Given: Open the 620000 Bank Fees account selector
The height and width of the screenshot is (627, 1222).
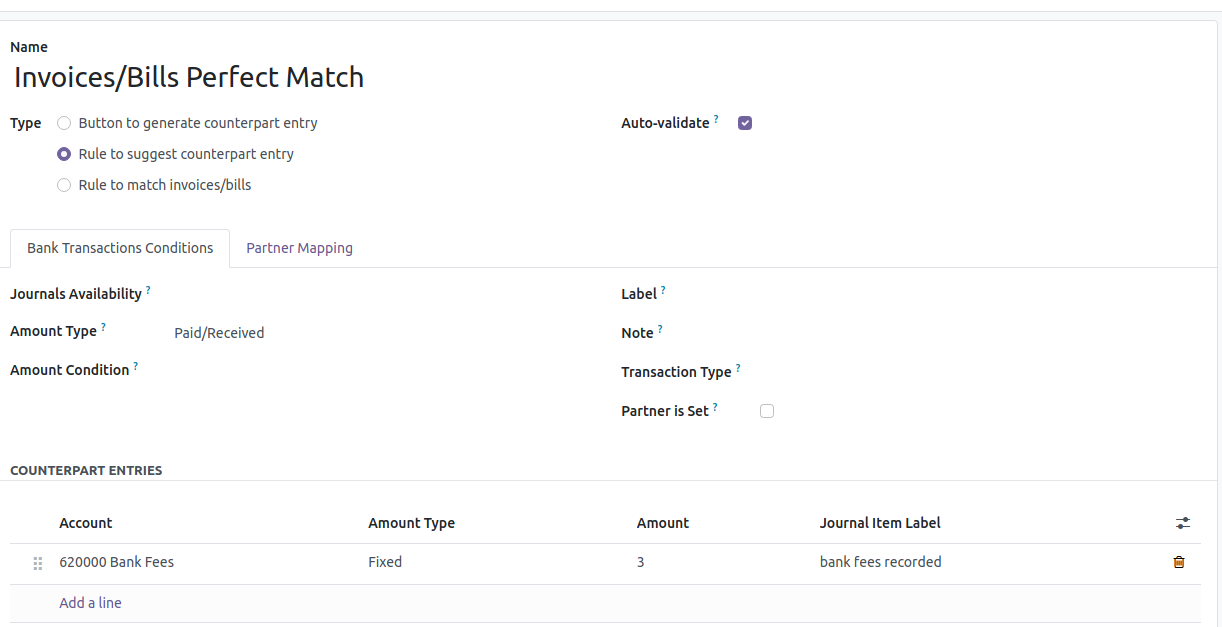Looking at the screenshot, I should (x=117, y=562).
